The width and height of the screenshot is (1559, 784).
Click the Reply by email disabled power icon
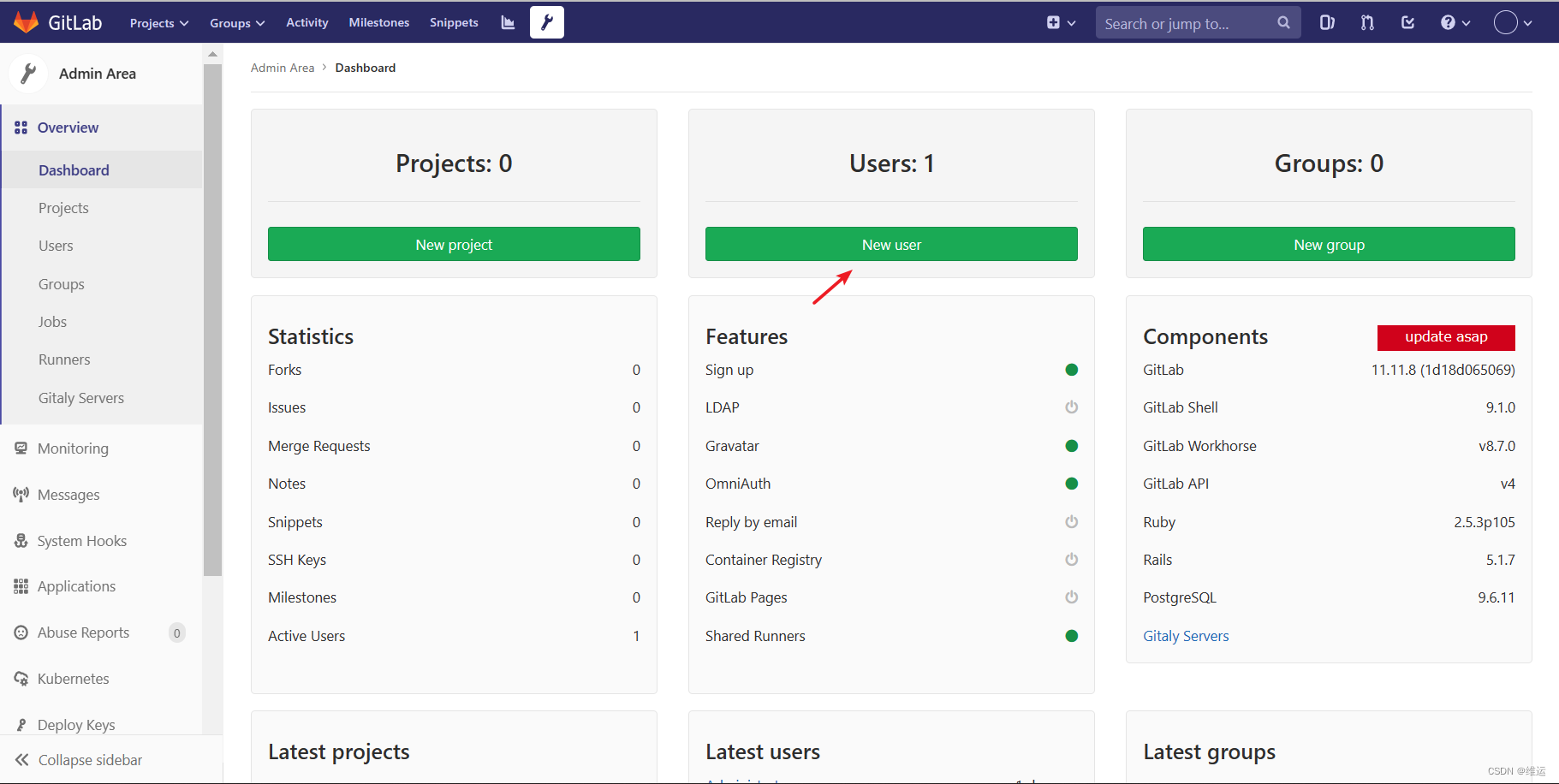point(1071,522)
